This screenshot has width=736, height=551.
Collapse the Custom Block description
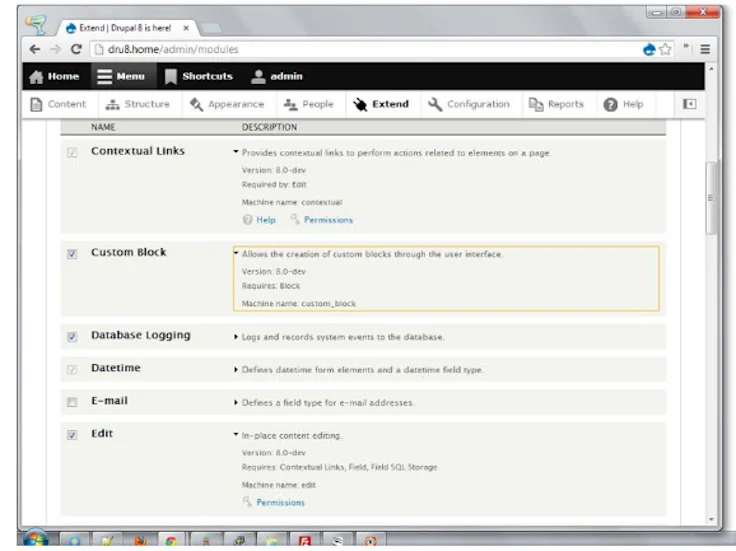pos(236,253)
